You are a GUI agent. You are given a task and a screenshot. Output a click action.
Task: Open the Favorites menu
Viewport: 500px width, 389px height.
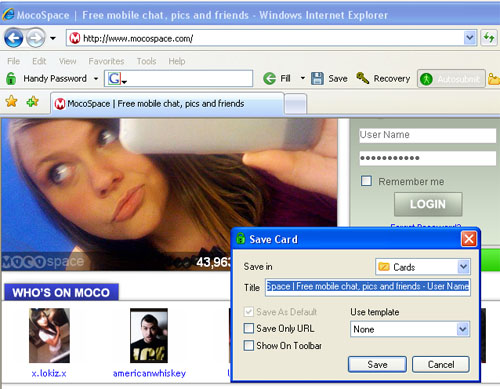(x=106, y=61)
